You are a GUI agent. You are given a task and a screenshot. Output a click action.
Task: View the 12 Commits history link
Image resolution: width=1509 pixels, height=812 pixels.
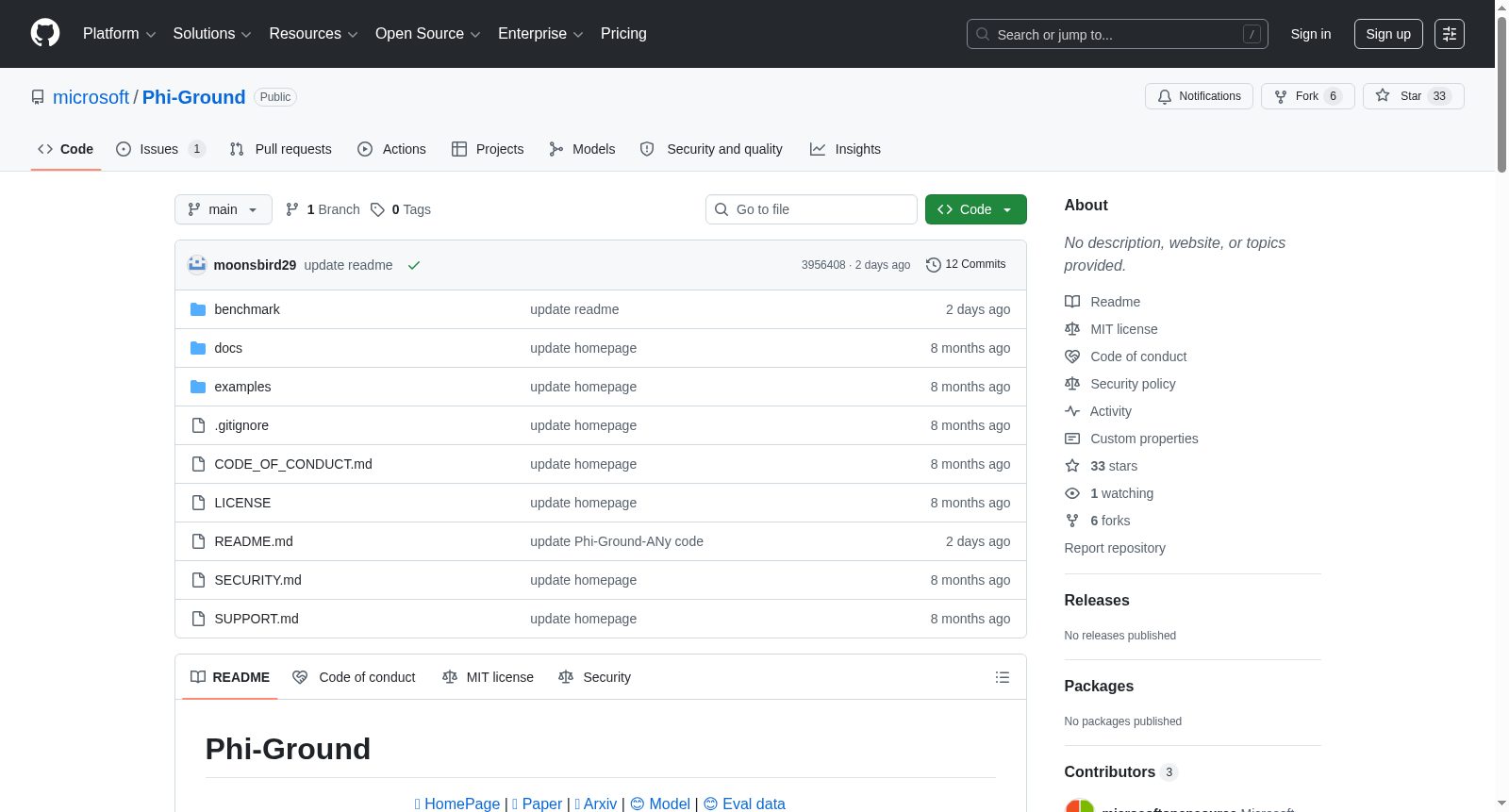966,265
